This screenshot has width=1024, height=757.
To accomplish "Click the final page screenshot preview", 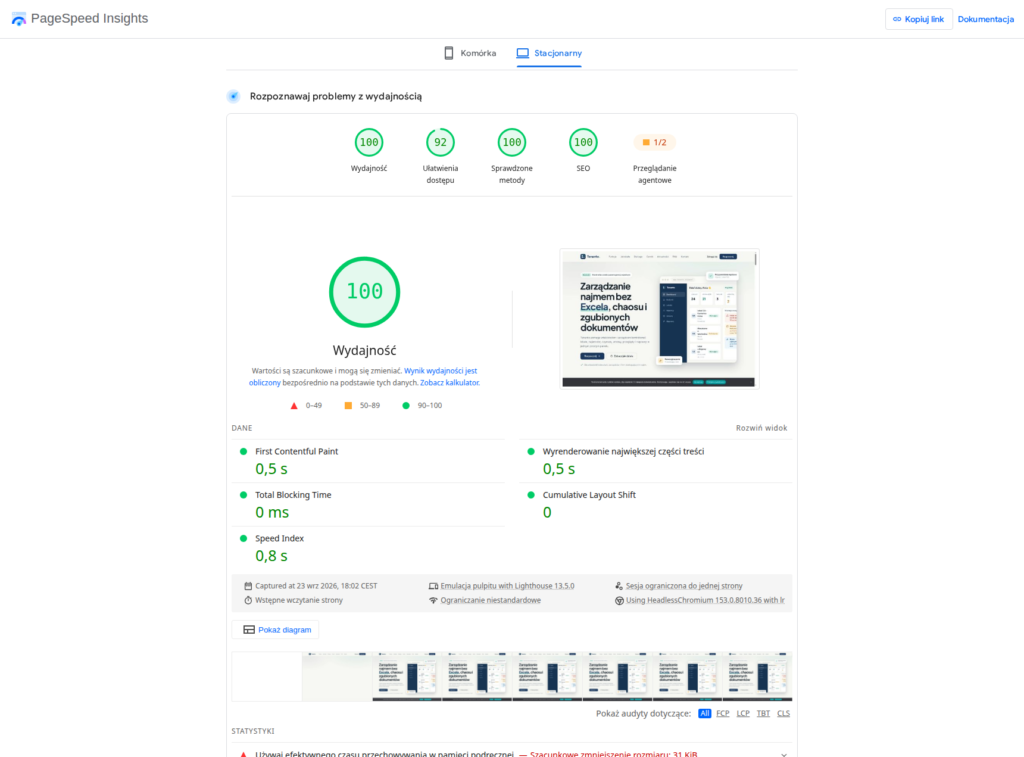I will coord(659,318).
